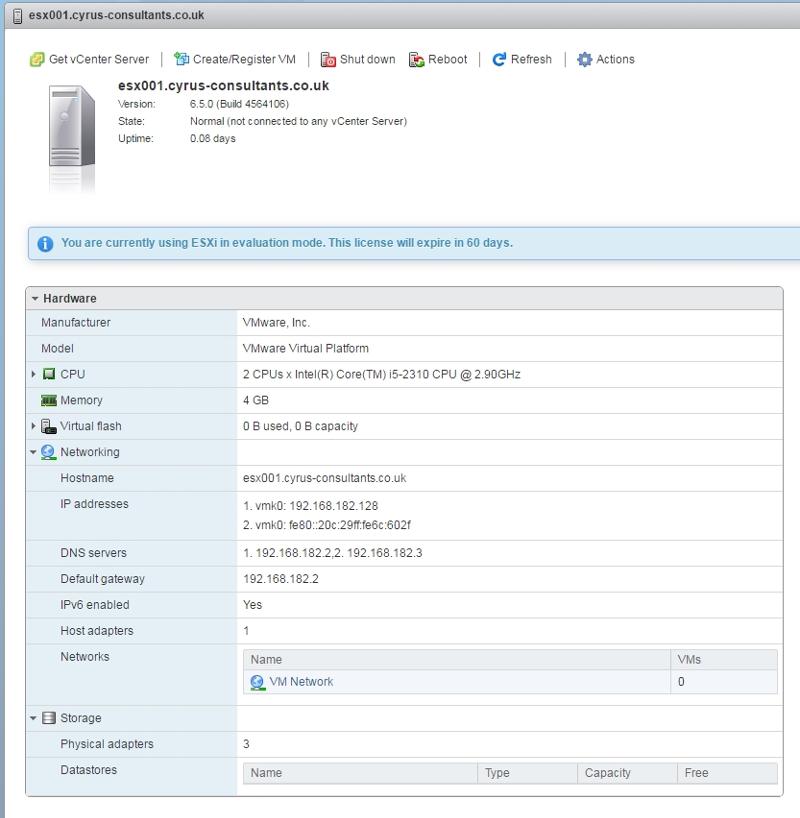Screen dimensions: 800x818
Task: Open the VM Network link
Action: pyautogui.click(x=301, y=682)
